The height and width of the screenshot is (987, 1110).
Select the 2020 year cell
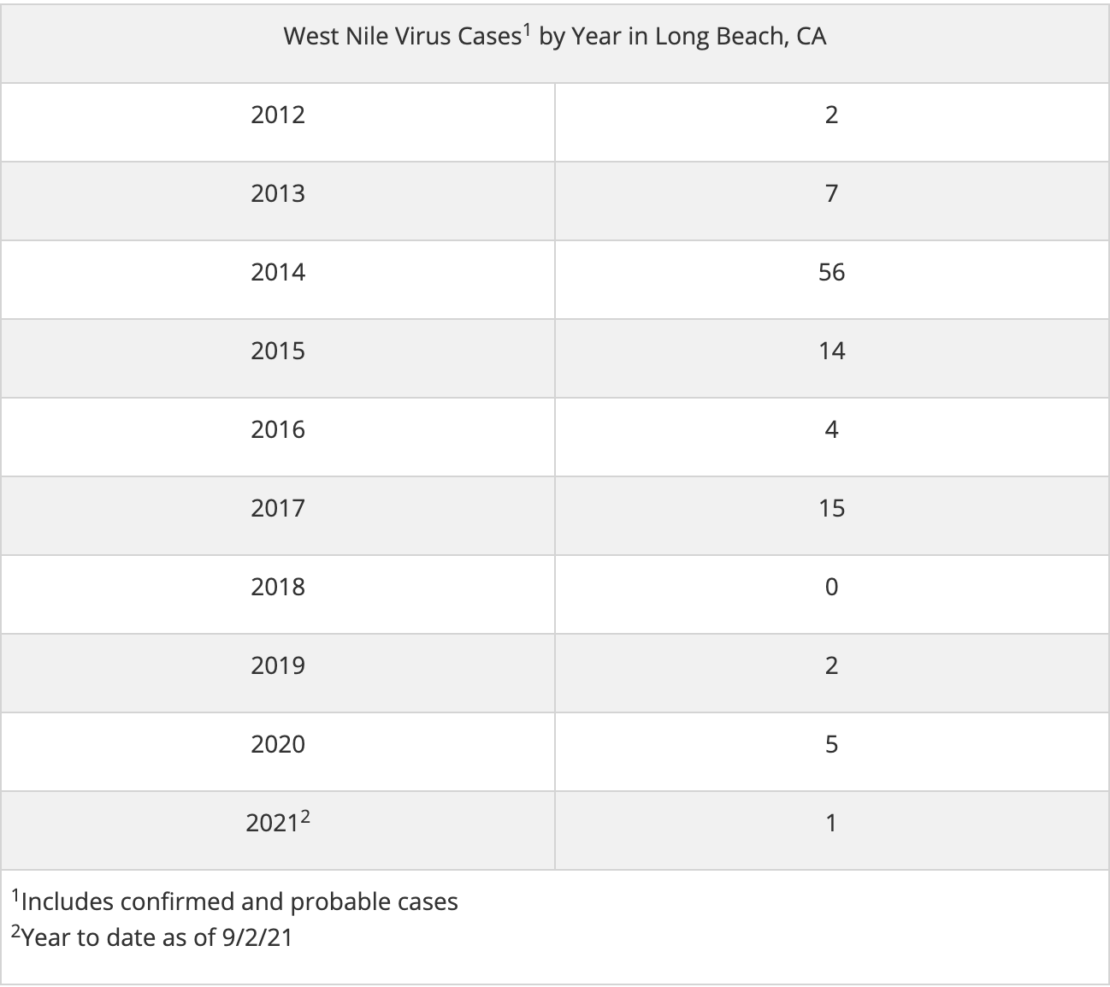pyautogui.click(x=277, y=745)
